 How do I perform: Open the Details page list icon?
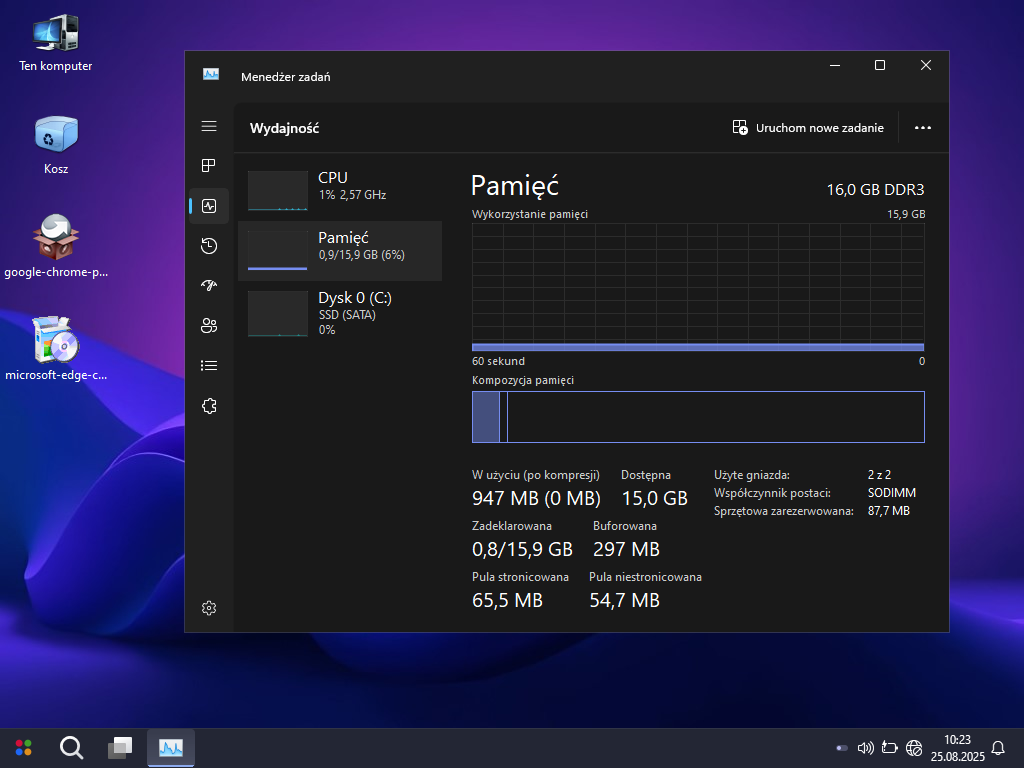click(x=209, y=366)
